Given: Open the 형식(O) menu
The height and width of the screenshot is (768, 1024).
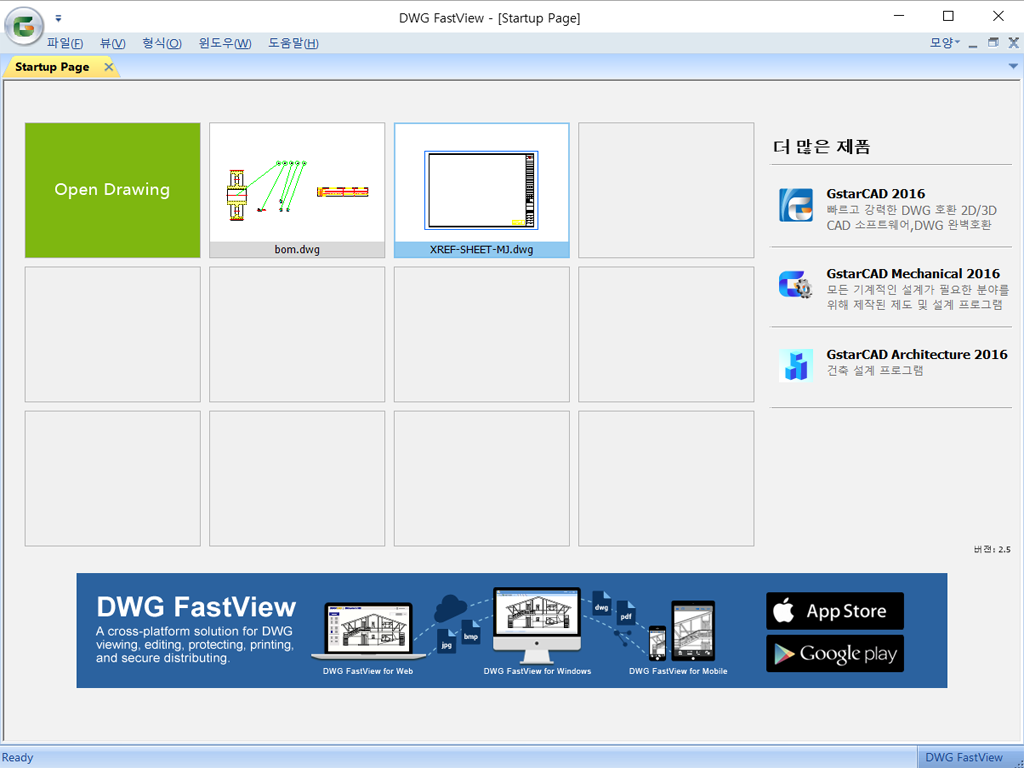Looking at the screenshot, I should pyautogui.click(x=162, y=43).
